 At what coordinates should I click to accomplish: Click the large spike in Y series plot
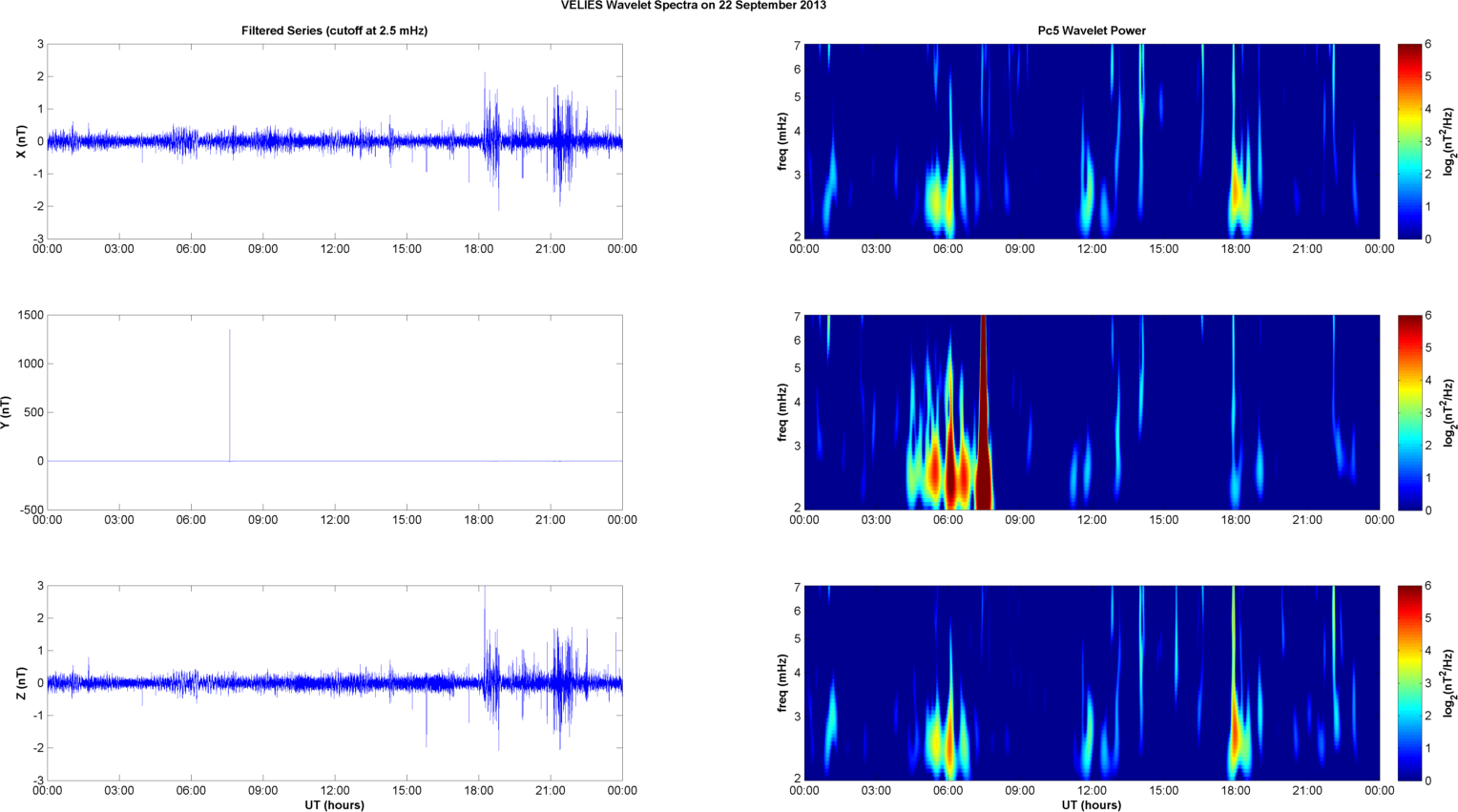pos(229,395)
